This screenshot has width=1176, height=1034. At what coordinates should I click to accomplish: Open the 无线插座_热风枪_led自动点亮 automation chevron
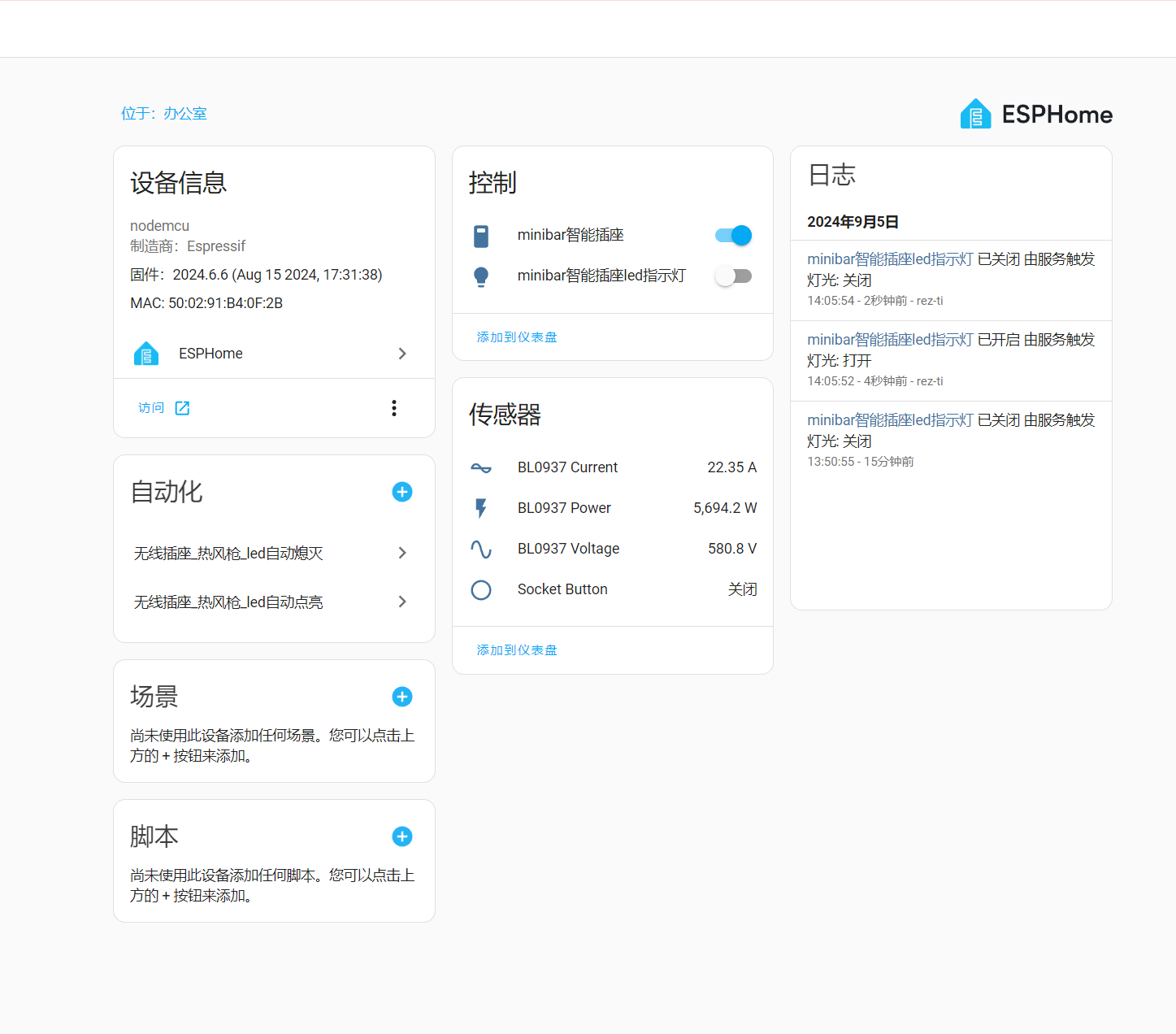click(x=402, y=602)
